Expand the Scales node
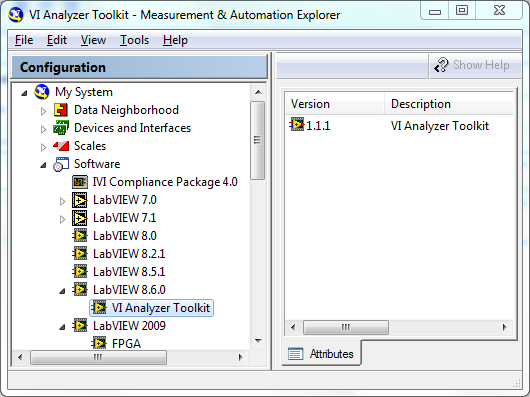The image size is (530, 397). tap(43, 147)
